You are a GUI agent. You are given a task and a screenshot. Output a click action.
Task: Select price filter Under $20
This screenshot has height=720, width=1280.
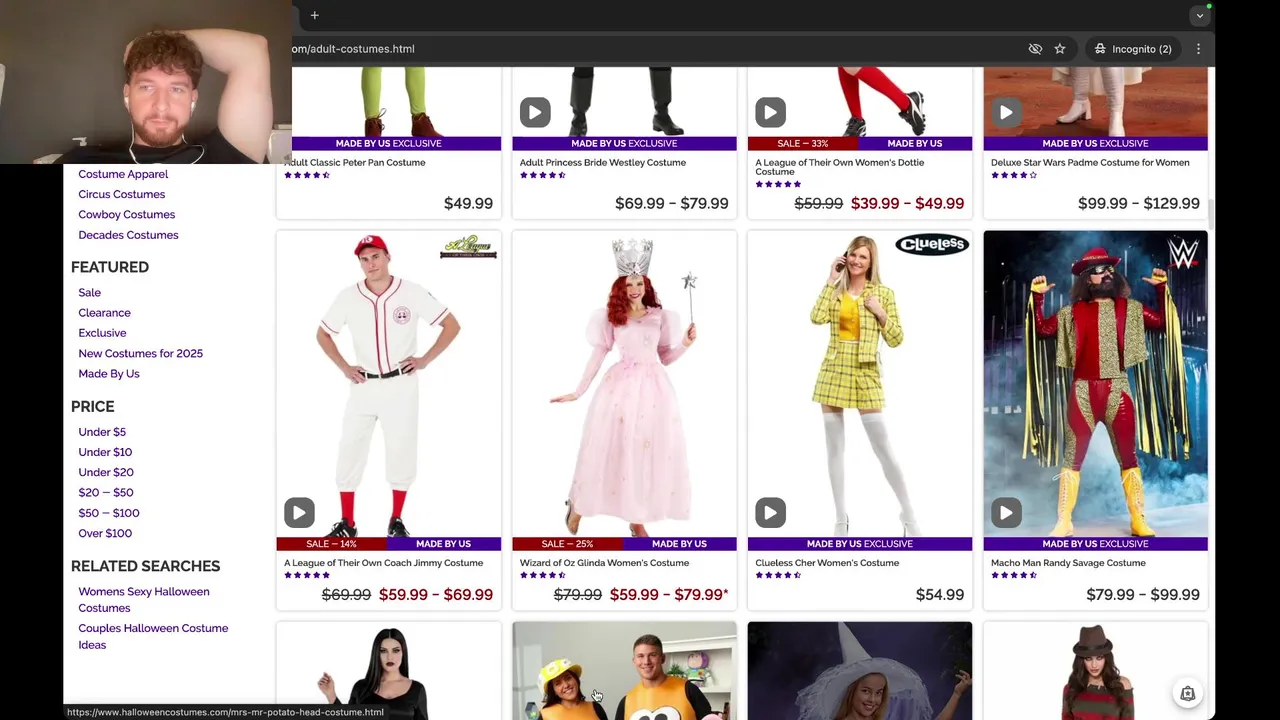coord(105,472)
